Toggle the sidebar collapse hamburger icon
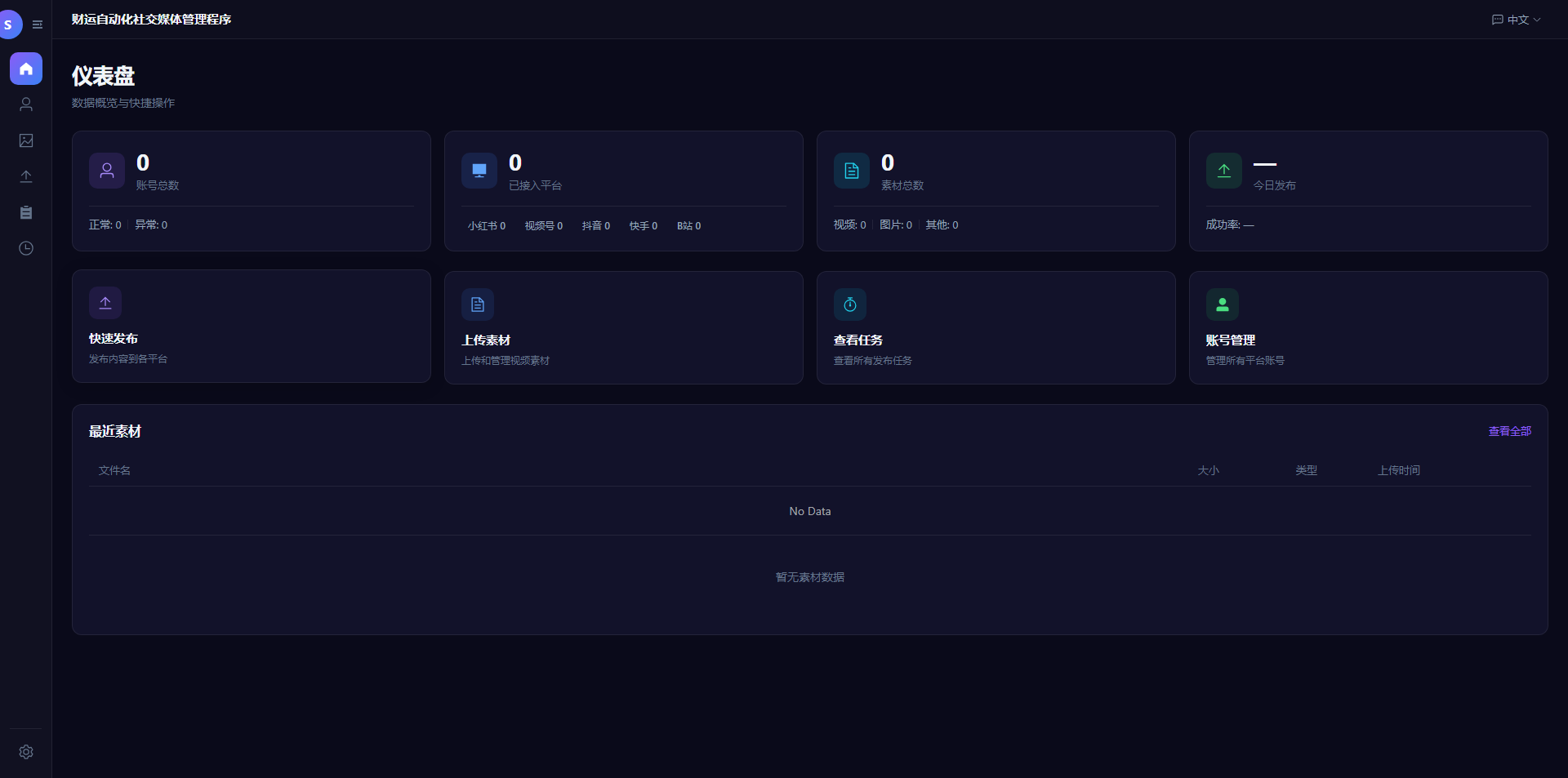The image size is (1568, 778). pyautogui.click(x=38, y=24)
